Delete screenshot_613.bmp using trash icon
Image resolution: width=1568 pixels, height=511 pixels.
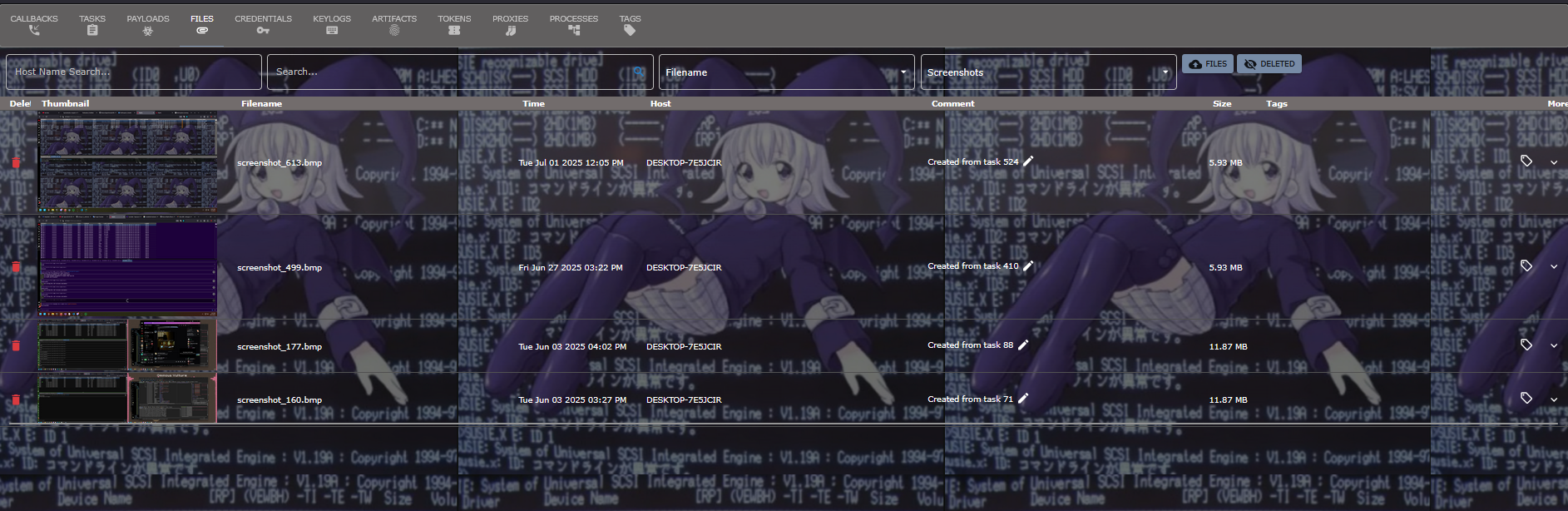coord(15,162)
